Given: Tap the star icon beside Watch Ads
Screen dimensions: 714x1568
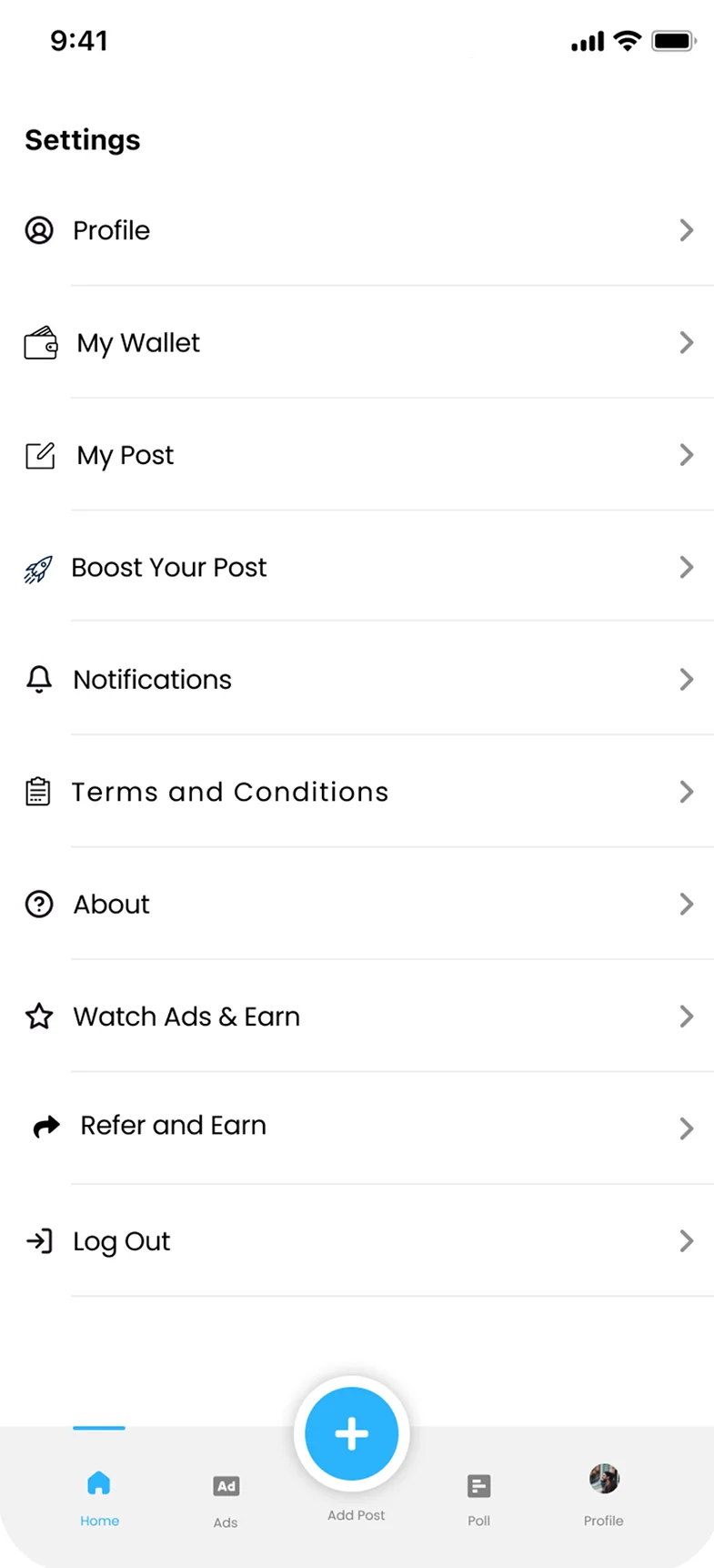Looking at the screenshot, I should point(39,1017).
